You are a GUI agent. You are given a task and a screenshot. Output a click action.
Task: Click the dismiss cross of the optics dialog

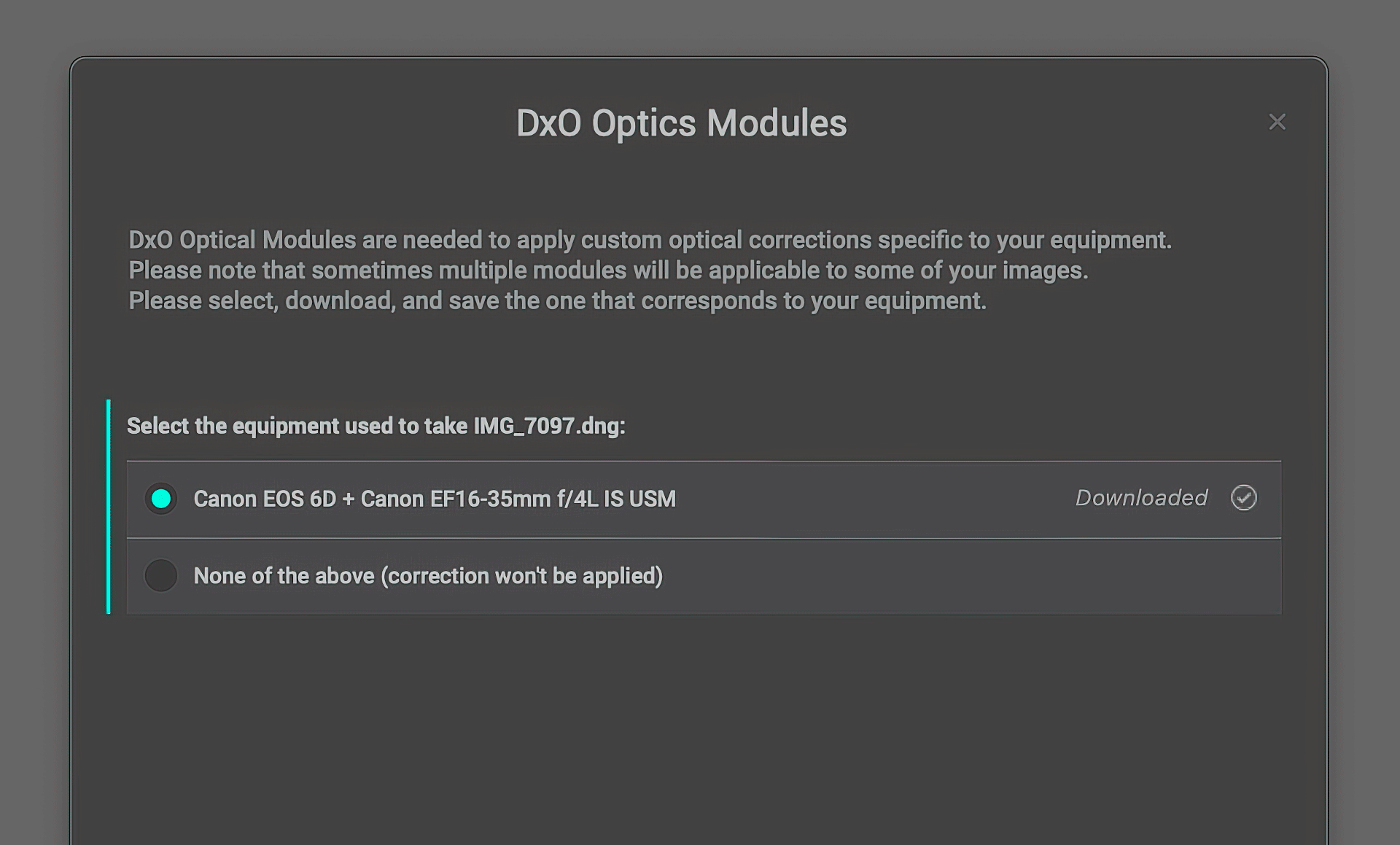click(1277, 122)
